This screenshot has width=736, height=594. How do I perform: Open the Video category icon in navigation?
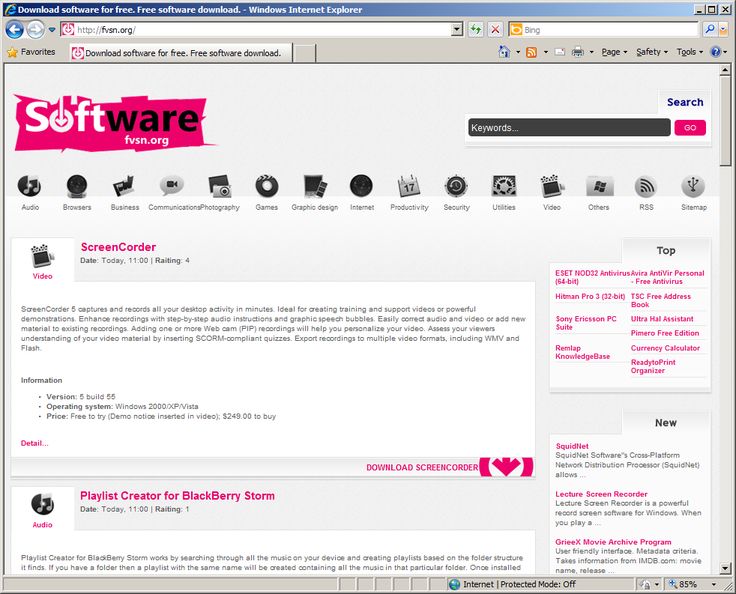552,186
